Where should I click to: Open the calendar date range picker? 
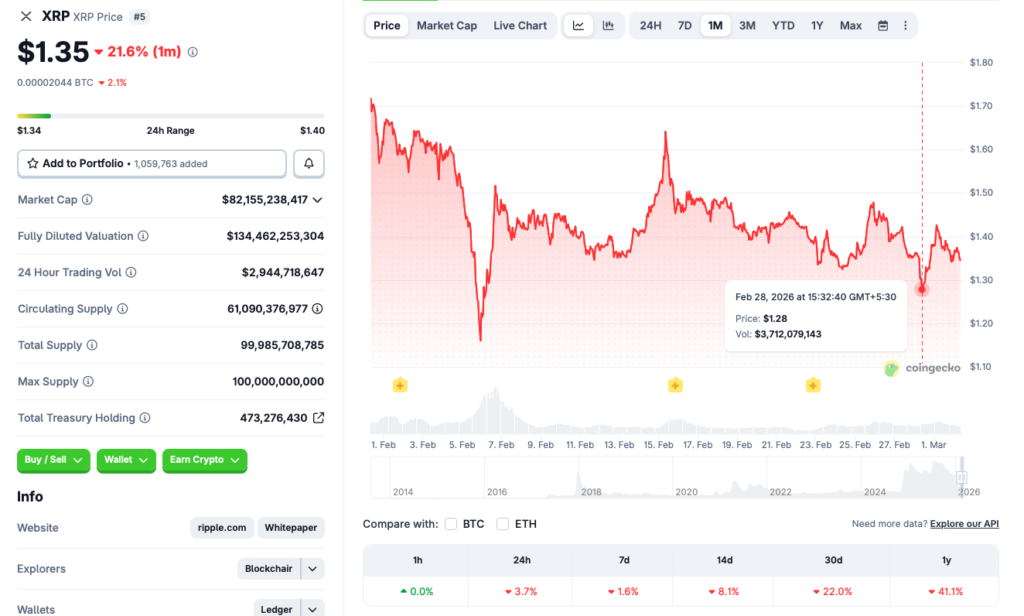click(883, 26)
